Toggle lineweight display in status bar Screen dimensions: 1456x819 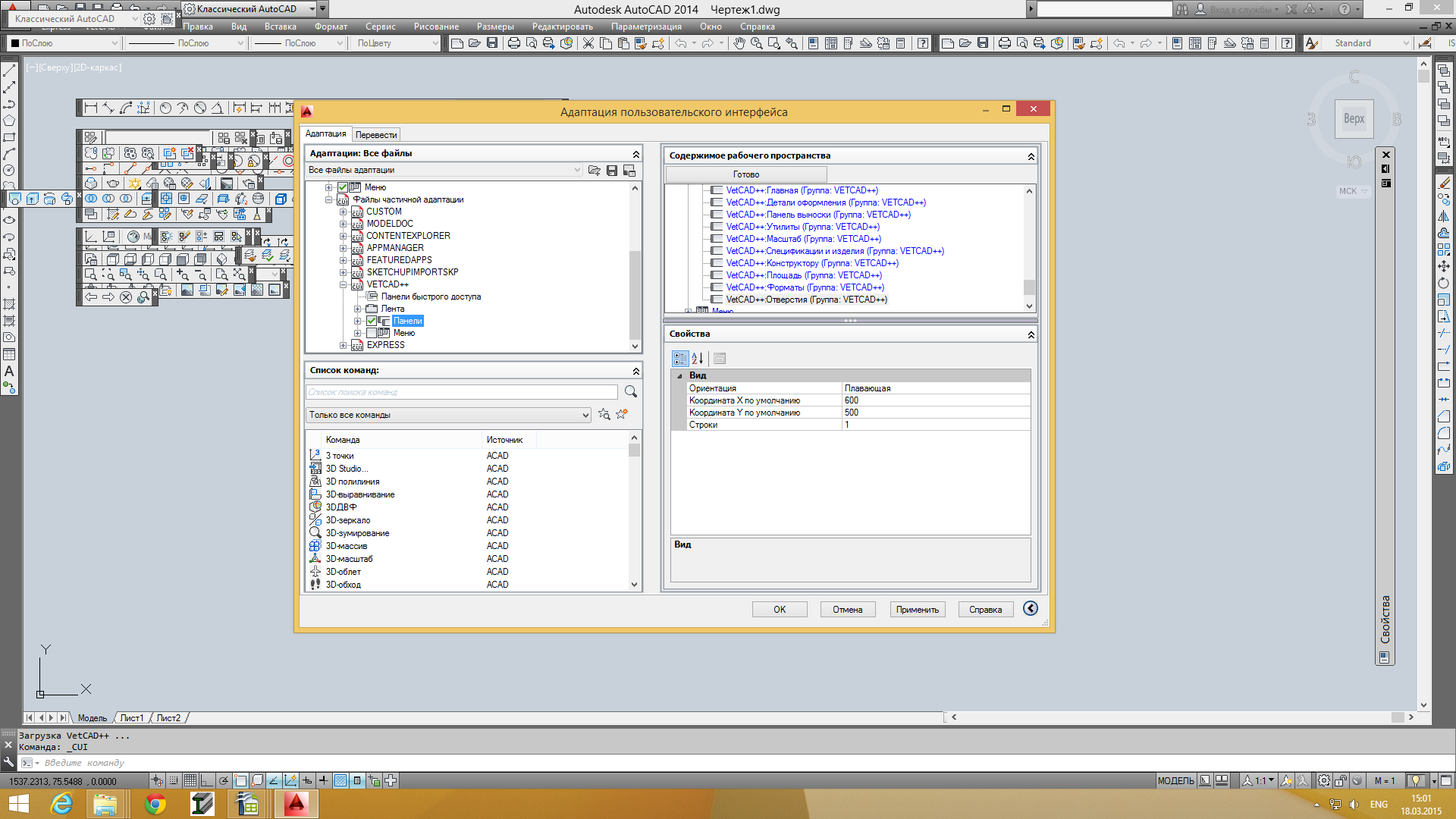(324, 780)
